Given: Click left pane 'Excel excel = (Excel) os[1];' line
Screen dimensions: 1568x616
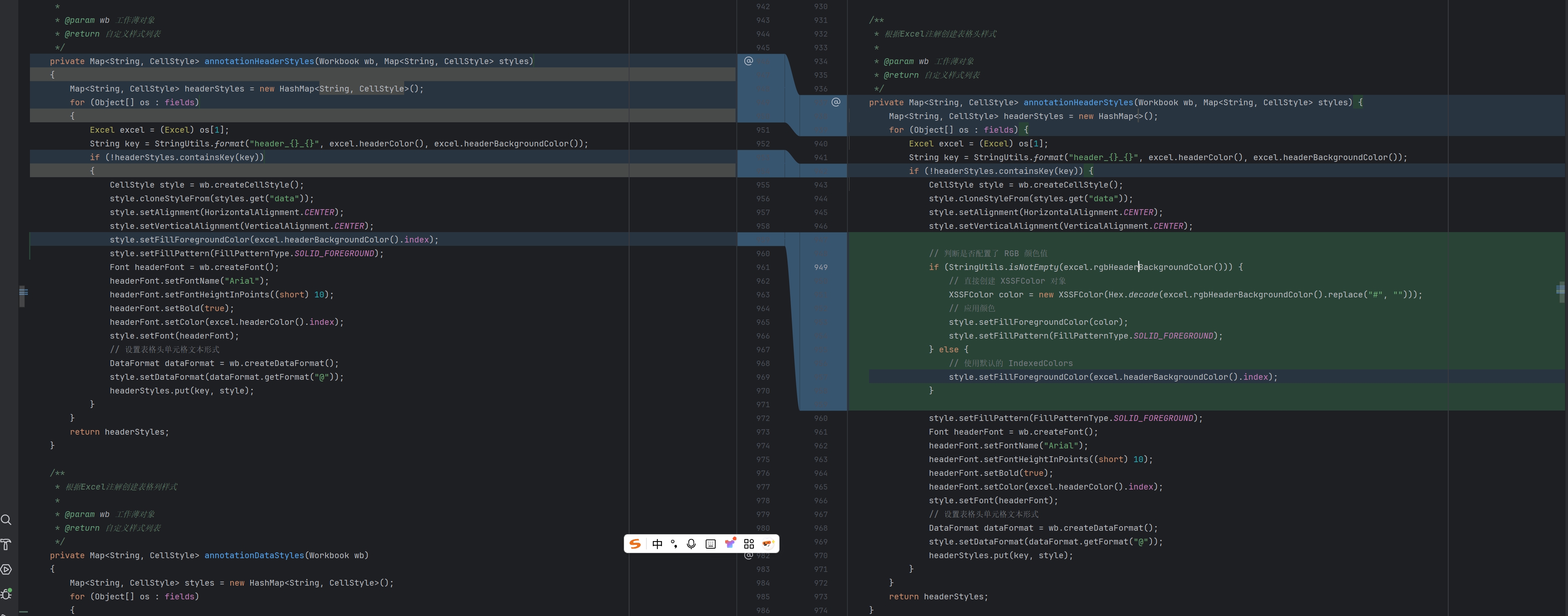Looking at the screenshot, I should 160,130.
